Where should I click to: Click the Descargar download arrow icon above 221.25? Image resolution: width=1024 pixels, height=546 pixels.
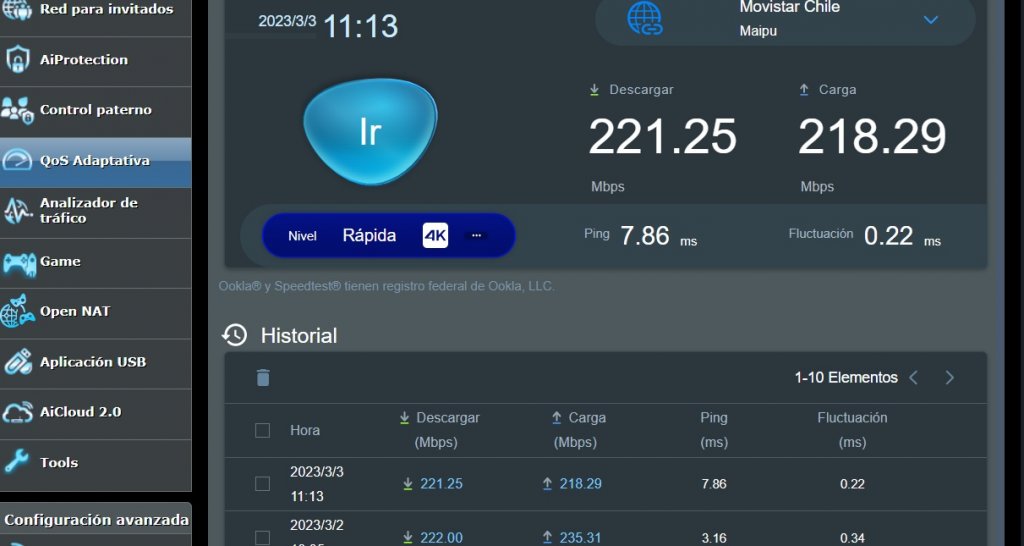pos(594,90)
